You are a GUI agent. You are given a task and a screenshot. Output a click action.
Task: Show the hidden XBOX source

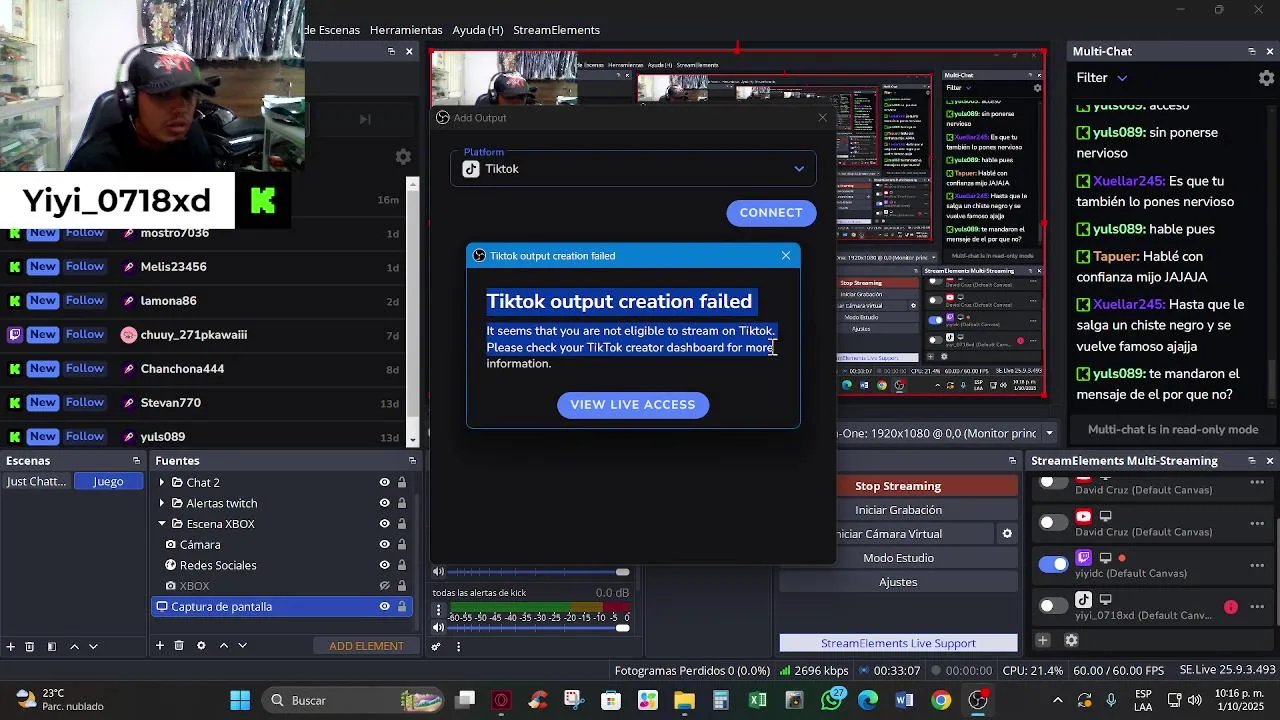384,586
